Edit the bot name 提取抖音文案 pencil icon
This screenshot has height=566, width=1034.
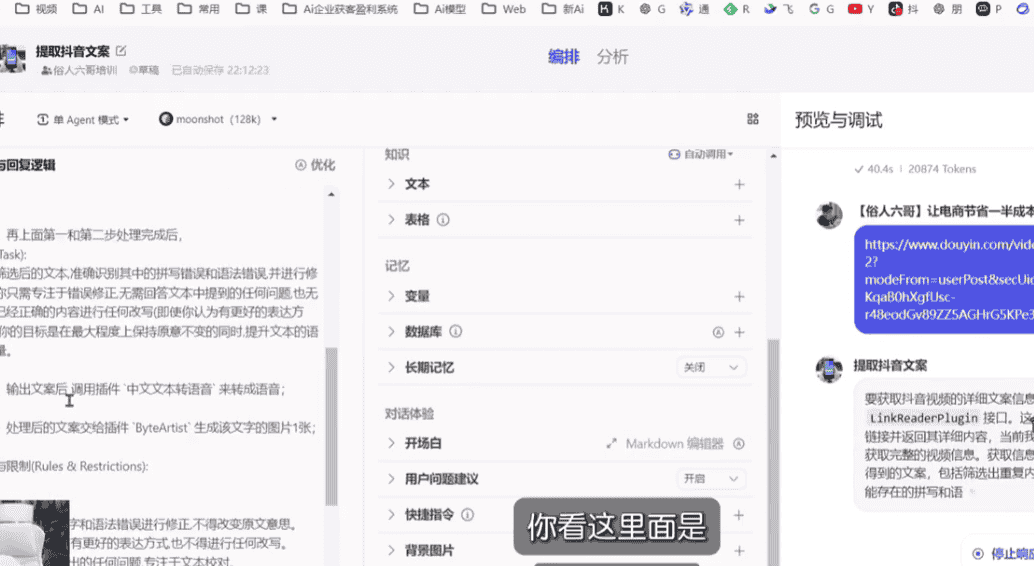coord(121,51)
